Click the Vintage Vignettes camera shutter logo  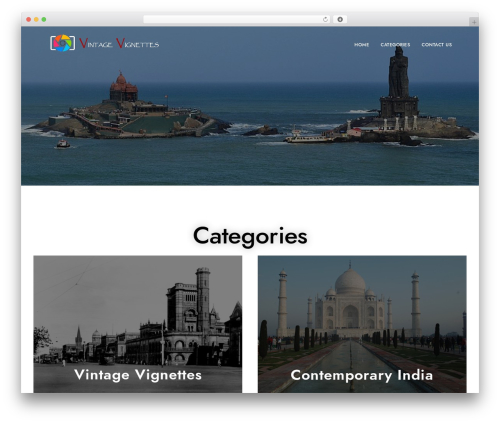point(62,43)
